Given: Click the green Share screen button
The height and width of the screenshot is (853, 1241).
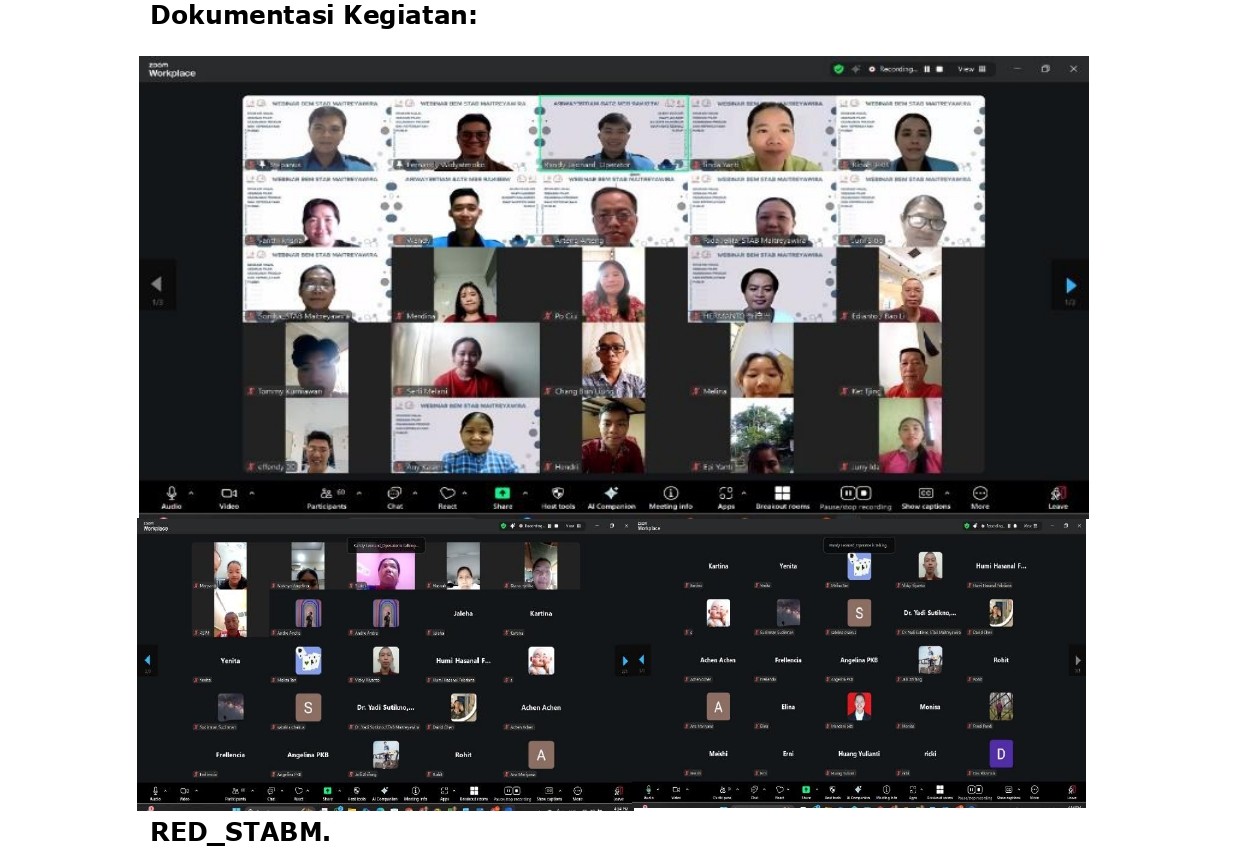Looking at the screenshot, I should click(502, 494).
